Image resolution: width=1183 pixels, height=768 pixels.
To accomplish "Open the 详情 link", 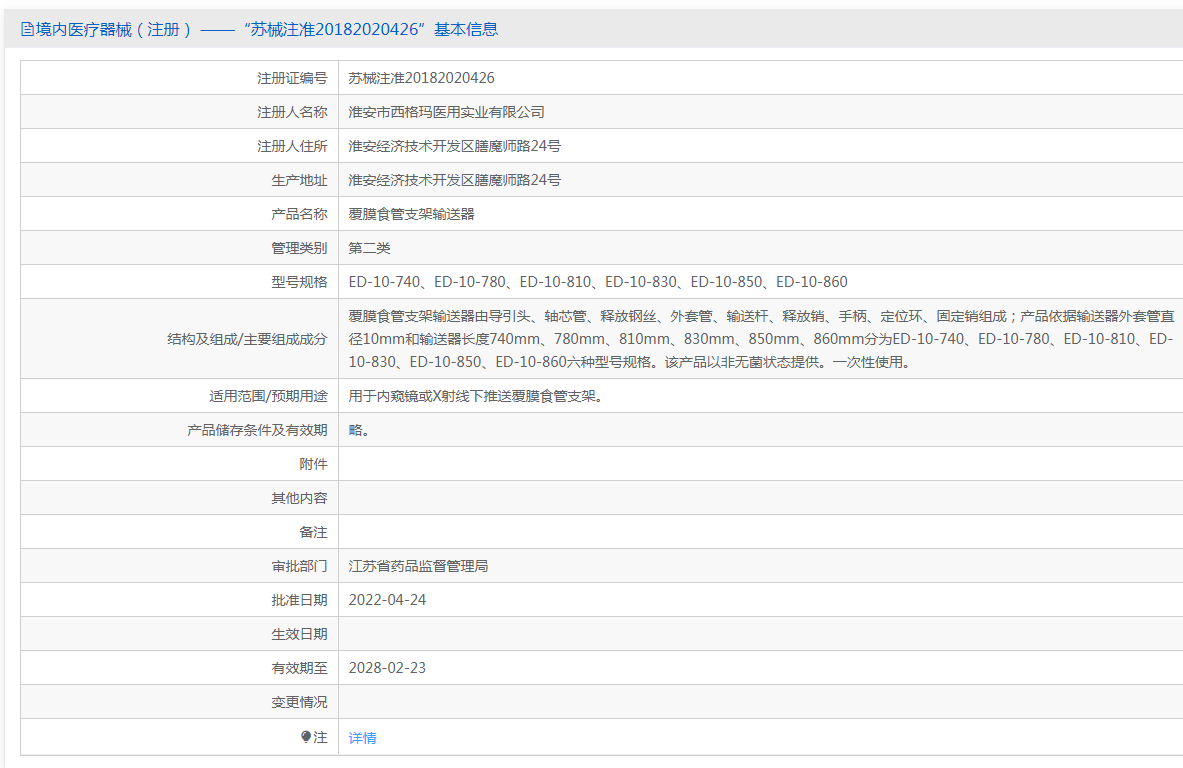I will pyautogui.click(x=362, y=738).
